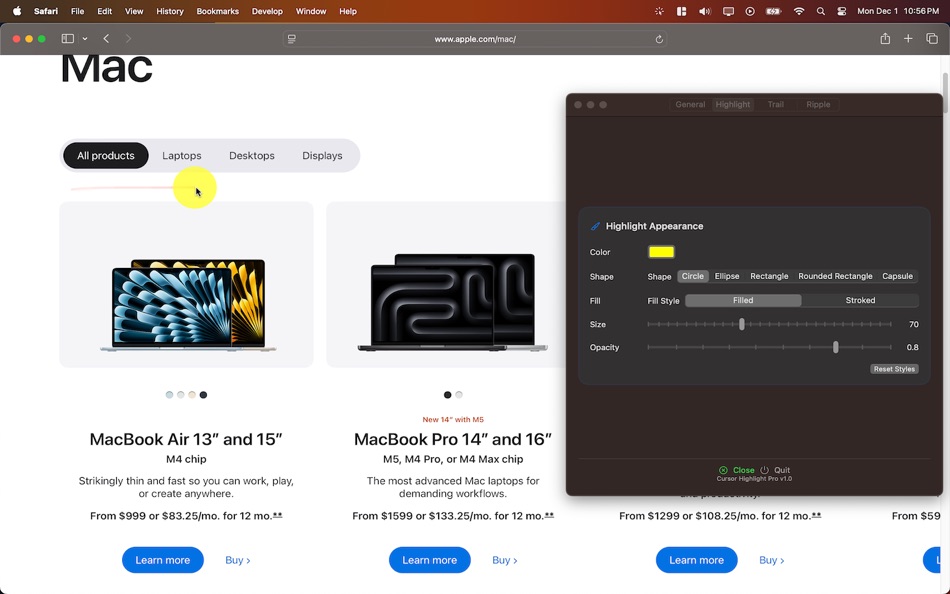Open Safari's sidebar icon
Image resolution: width=950 pixels, height=594 pixels.
65,38
